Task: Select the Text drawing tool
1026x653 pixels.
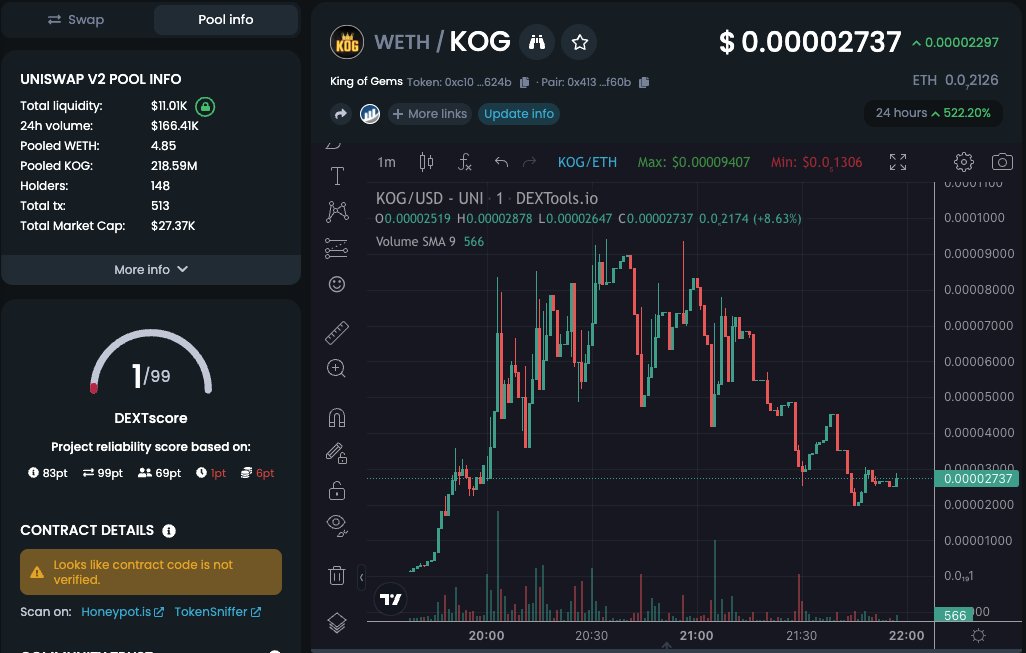Action: 336,175
